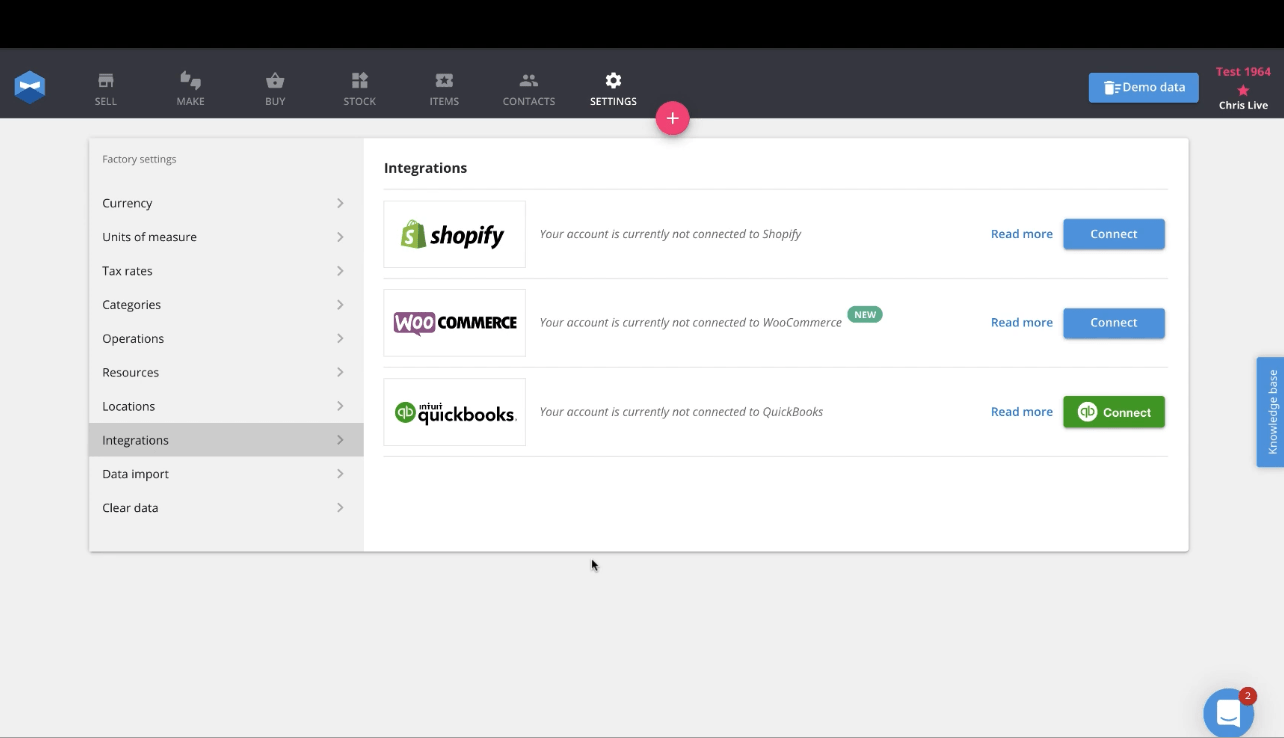Click the Katana hexagon logo

point(30,87)
